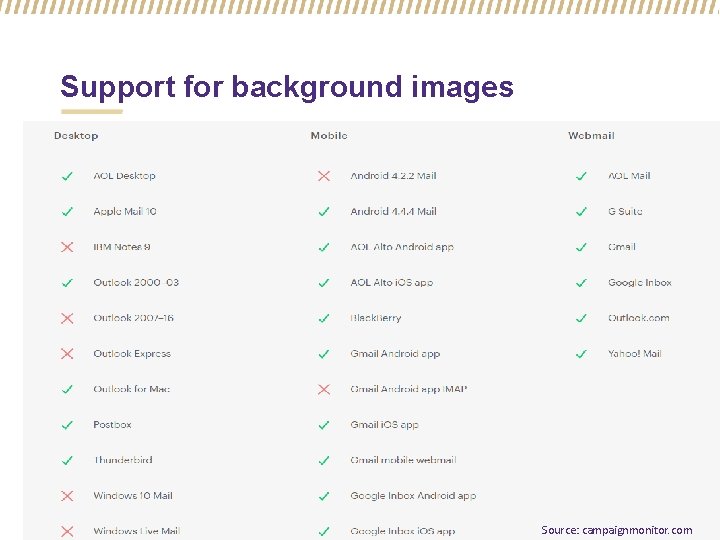The width and height of the screenshot is (720, 540).
Task: Click the Gmail Android app IMAP text
Action: pyautogui.click(x=409, y=389)
